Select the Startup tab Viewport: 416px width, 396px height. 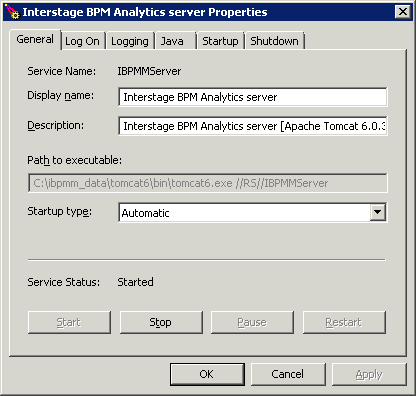coord(220,41)
